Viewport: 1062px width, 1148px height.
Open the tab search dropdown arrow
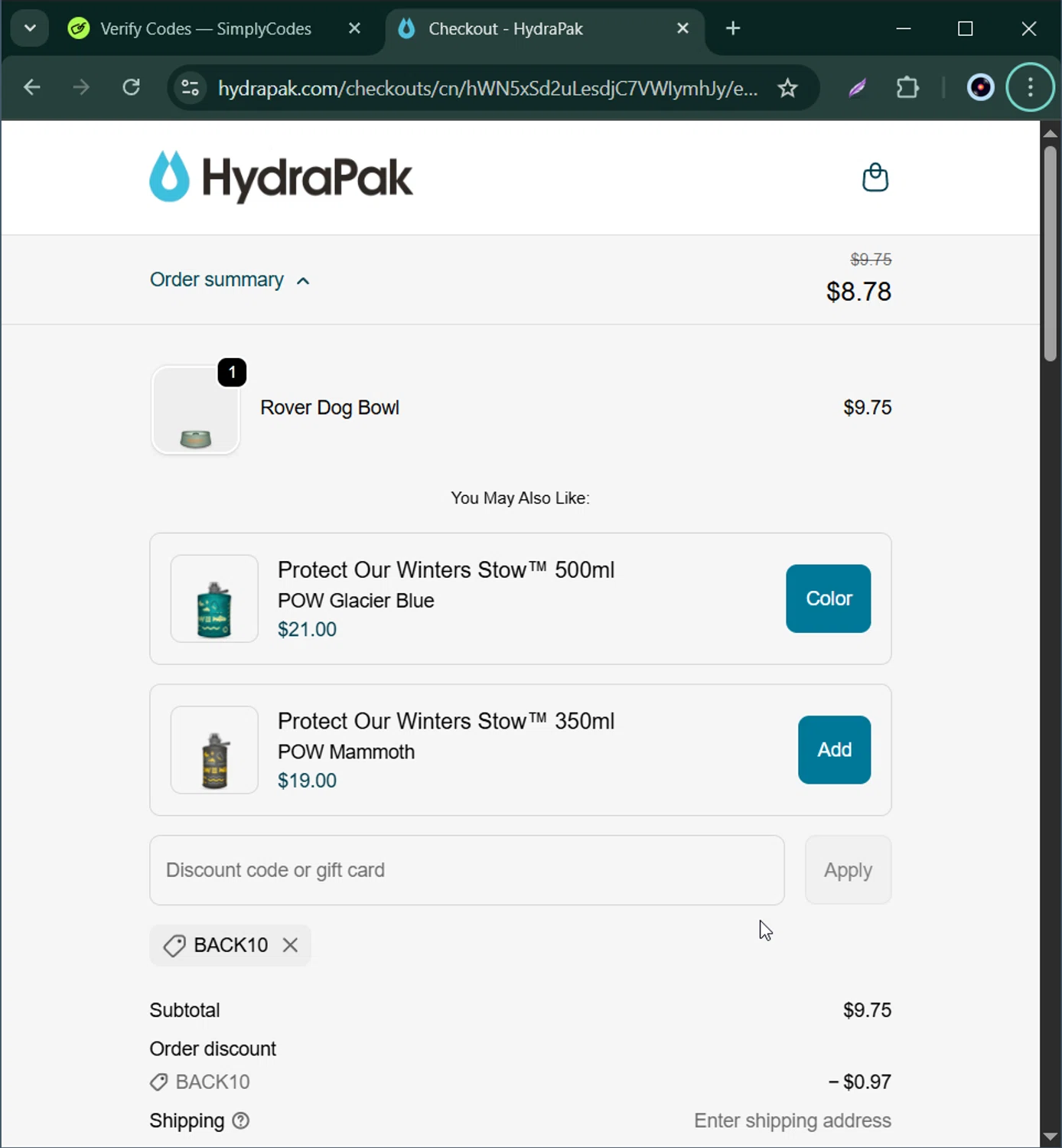click(x=30, y=28)
